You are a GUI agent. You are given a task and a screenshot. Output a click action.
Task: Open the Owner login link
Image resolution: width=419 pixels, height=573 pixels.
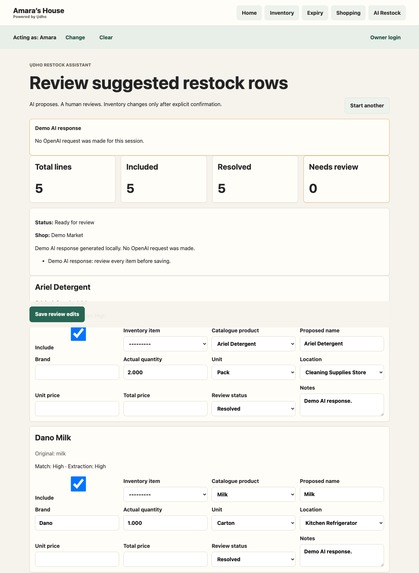pyautogui.click(x=385, y=37)
